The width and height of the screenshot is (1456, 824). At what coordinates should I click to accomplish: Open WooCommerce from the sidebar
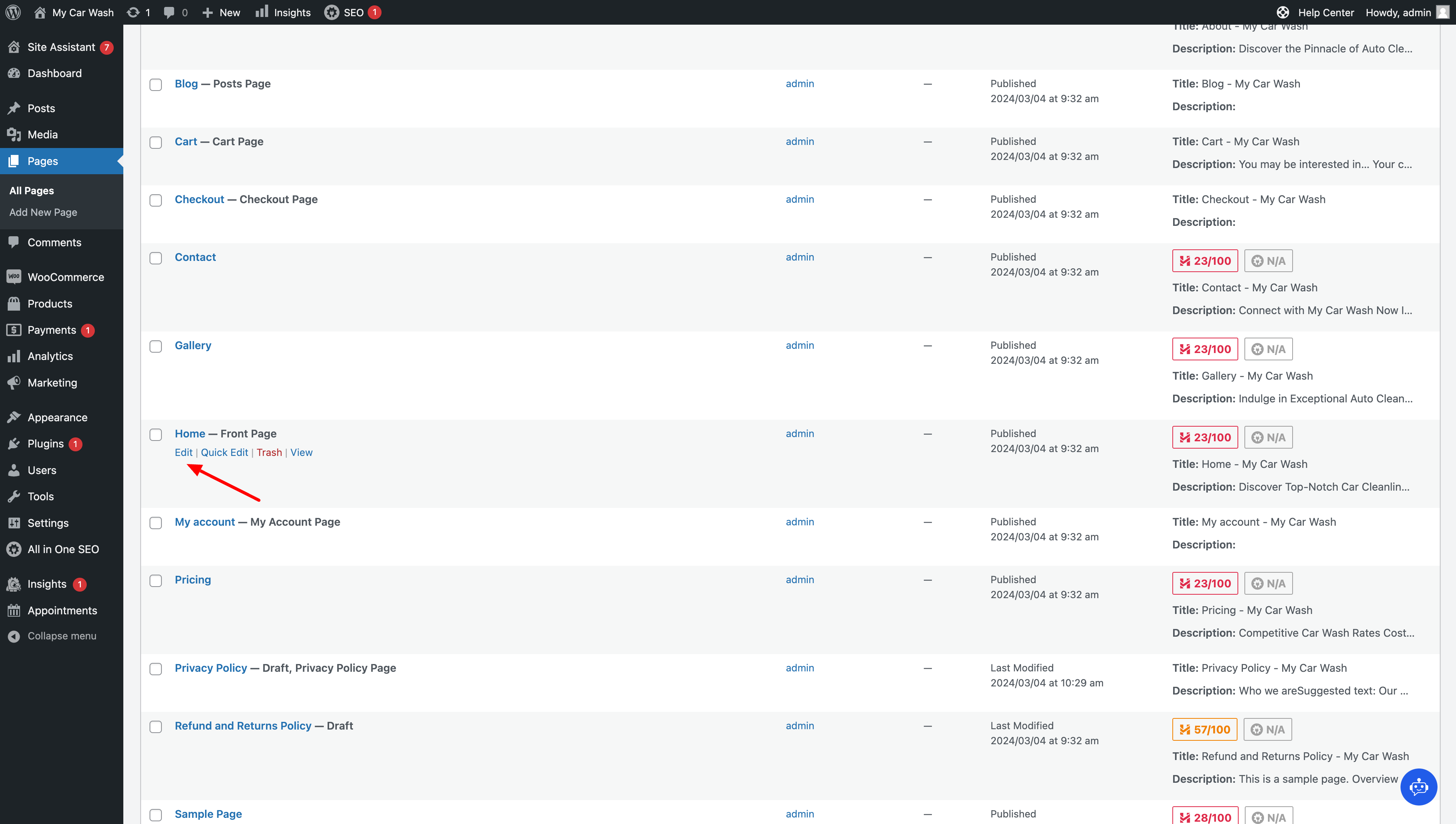point(65,277)
